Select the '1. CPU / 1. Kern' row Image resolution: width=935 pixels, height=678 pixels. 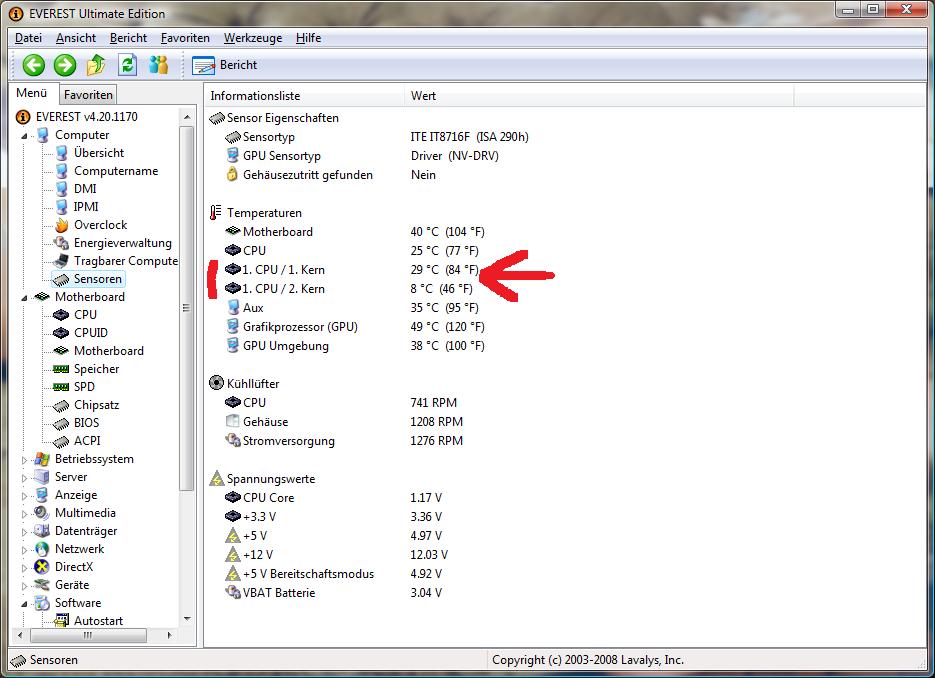coord(352,270)
